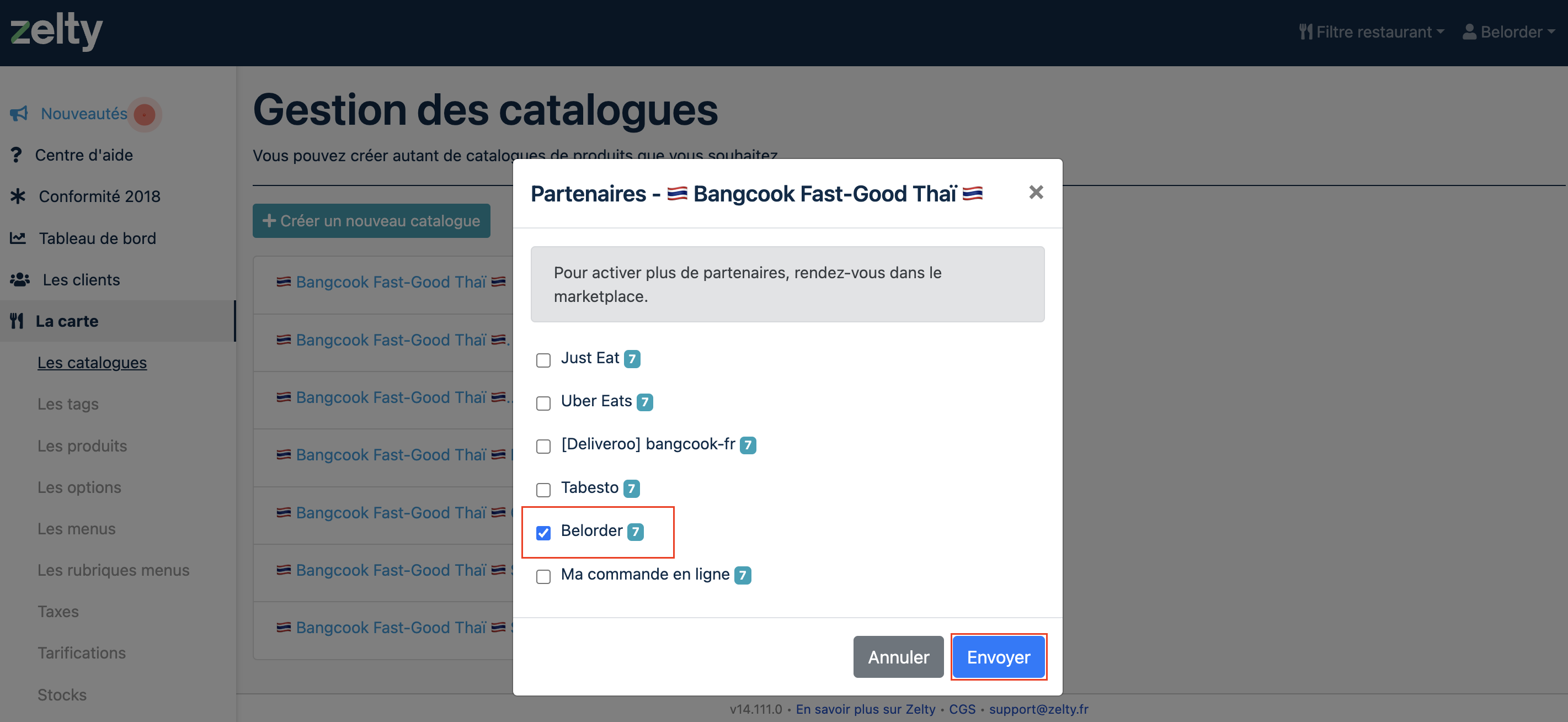The width and height of the screenshot is (1568, 722).
Task: Open Les produits submenu item
Action: [82, 445]
